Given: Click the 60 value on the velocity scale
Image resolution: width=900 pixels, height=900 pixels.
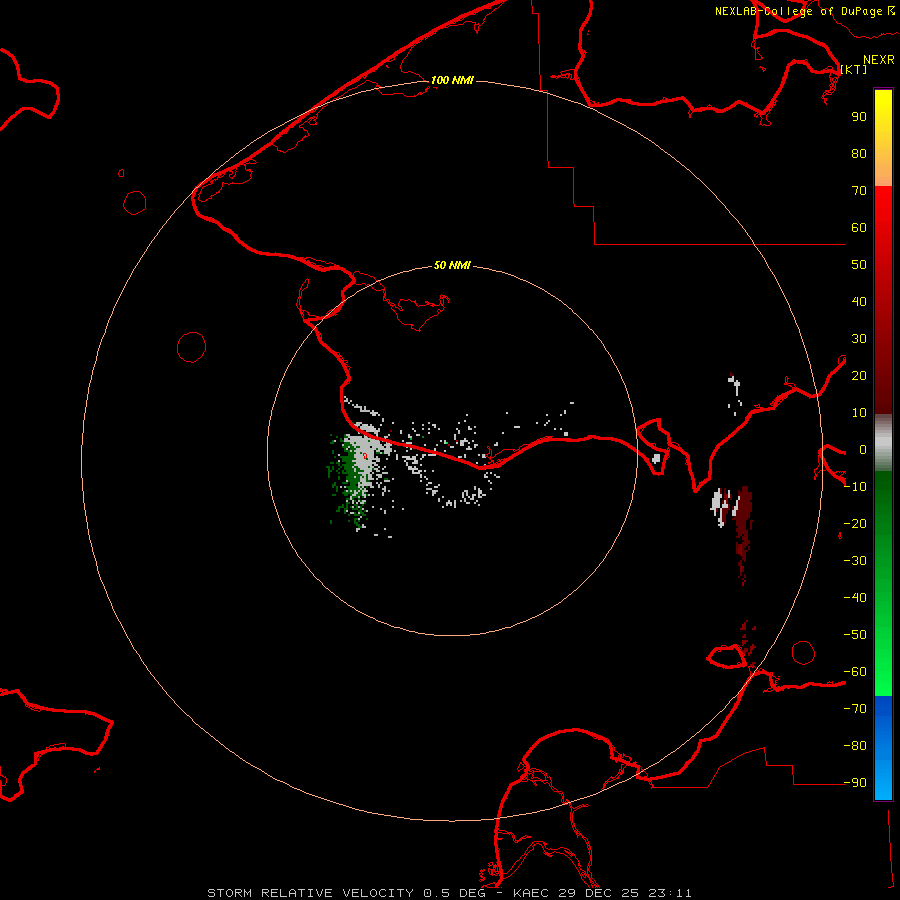Looking at the screenshot, I should tap(859, 227).
